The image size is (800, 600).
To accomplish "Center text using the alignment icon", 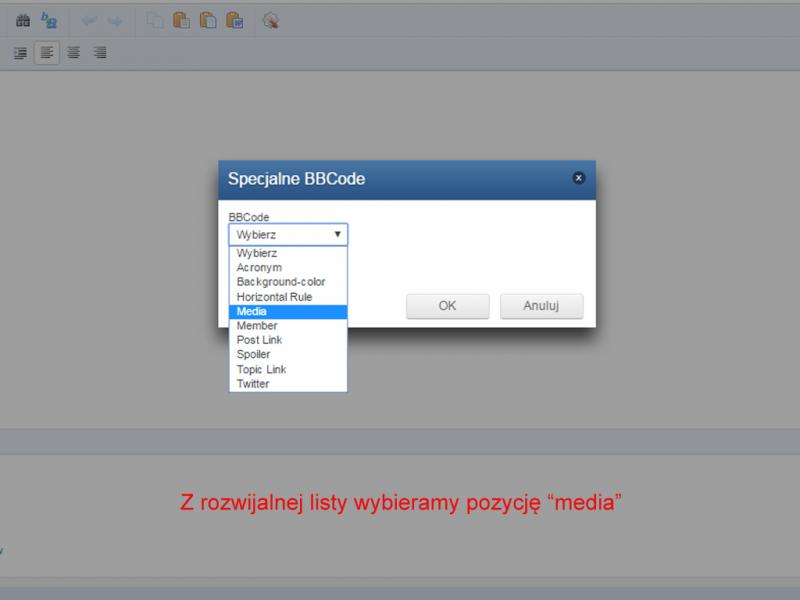I will point(73,53).
